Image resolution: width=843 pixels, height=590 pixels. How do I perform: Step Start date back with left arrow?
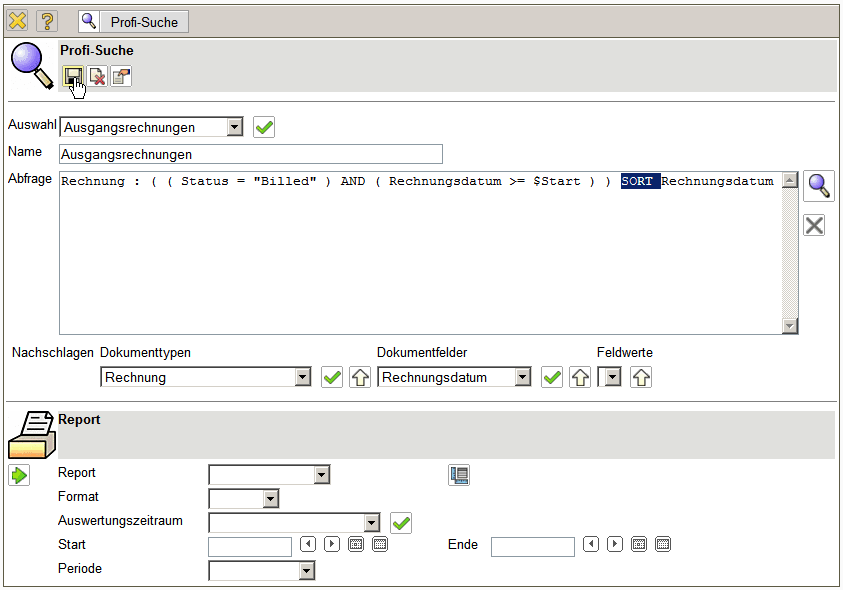[x=308, y=544]
